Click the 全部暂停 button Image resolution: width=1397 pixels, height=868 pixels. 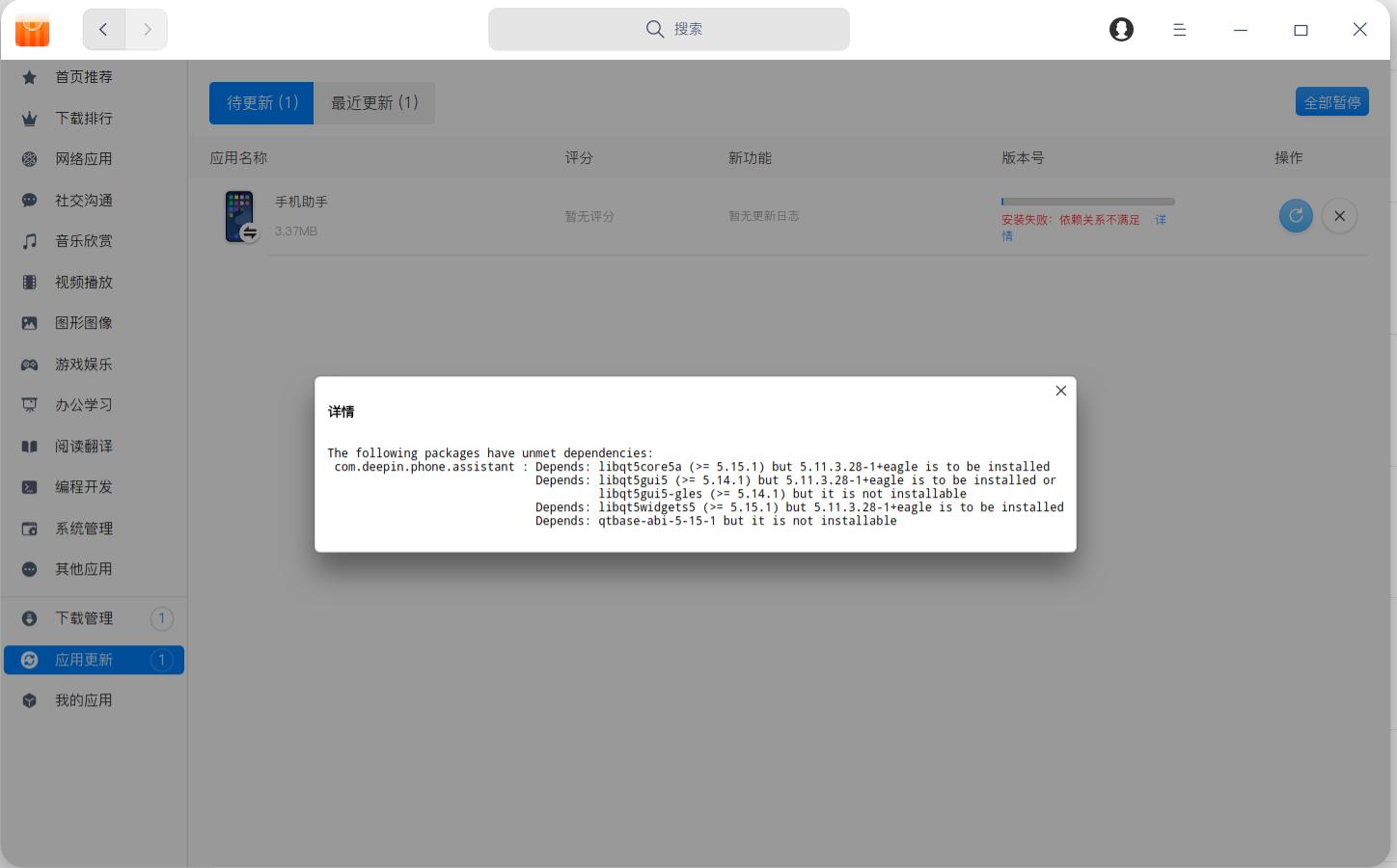(x=1332, y=102)
